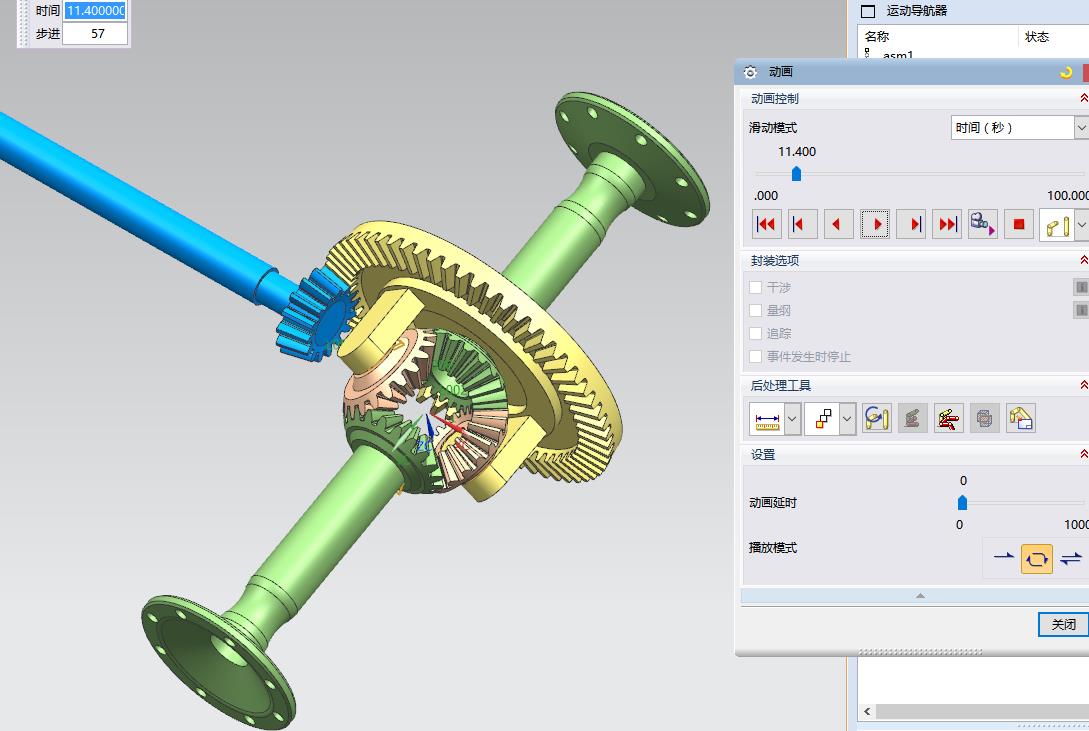Select the measure distance ruler tool

(x=767, y=419)
